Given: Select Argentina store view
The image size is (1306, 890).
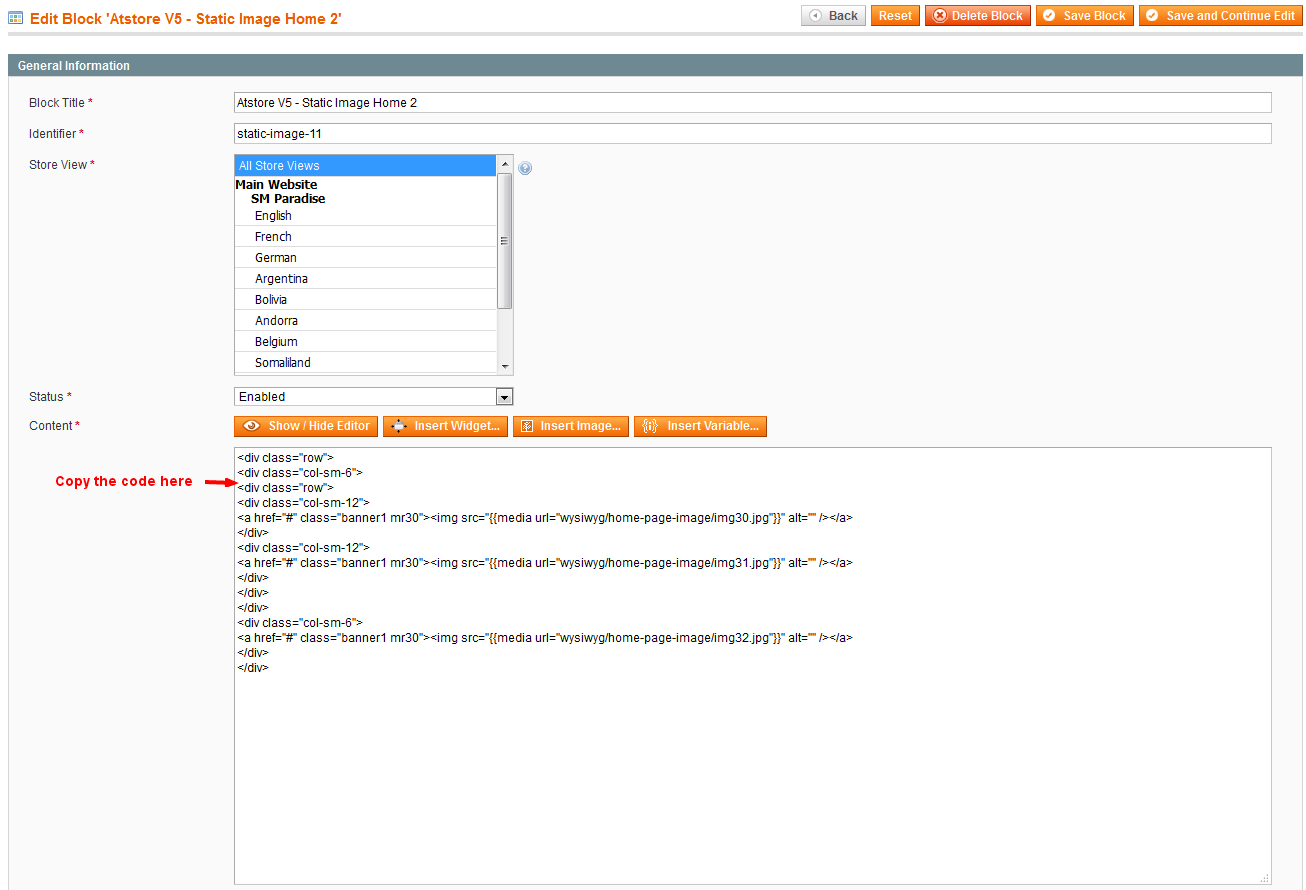Looking at the screenshot, I should coord(365,279).
